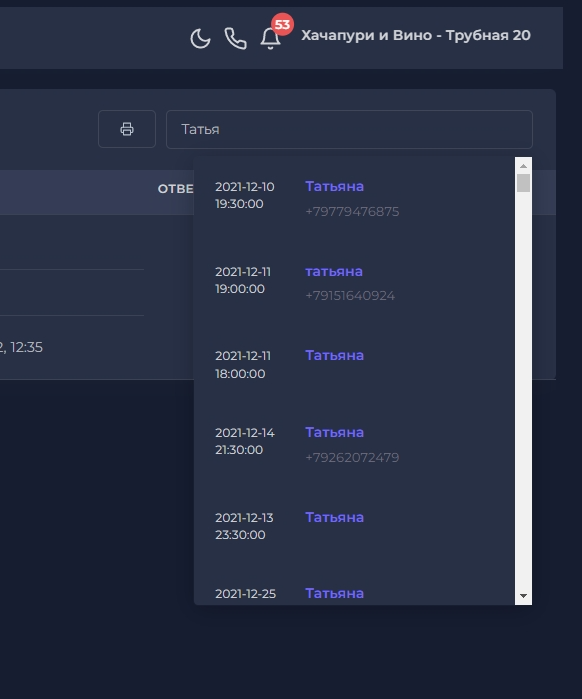Viewport: 582px width, 699px height.
Task: Focus the search field containing Татья
Action: (349, 129)
